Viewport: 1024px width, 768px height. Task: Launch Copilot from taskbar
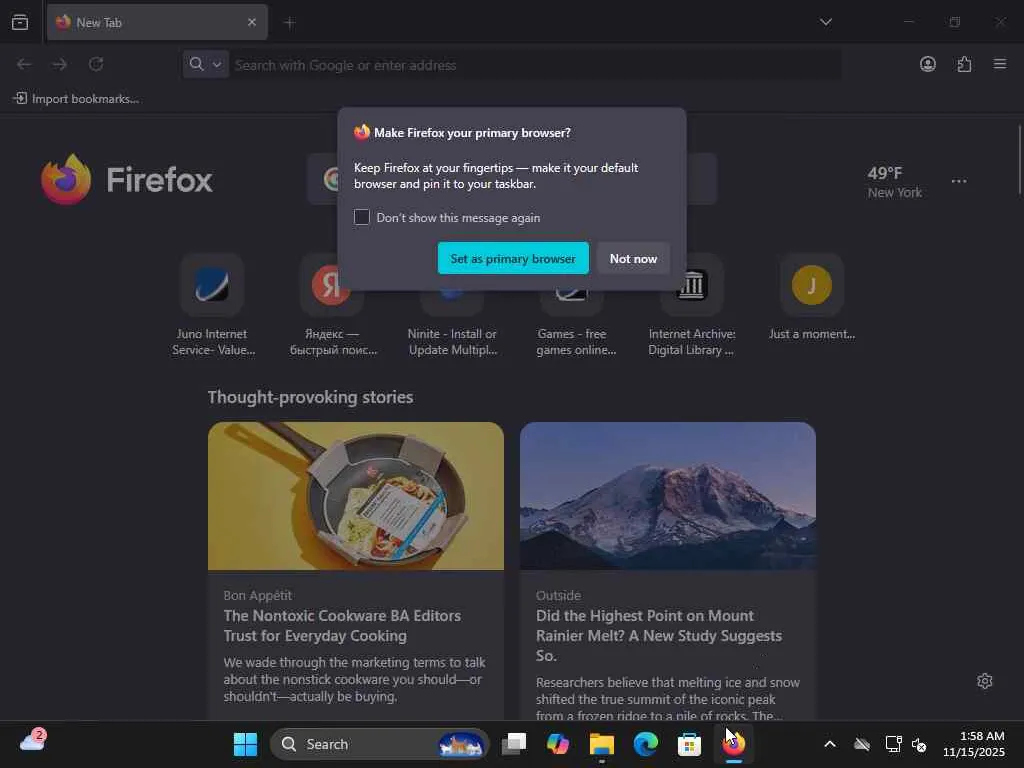tap(558, 744)
